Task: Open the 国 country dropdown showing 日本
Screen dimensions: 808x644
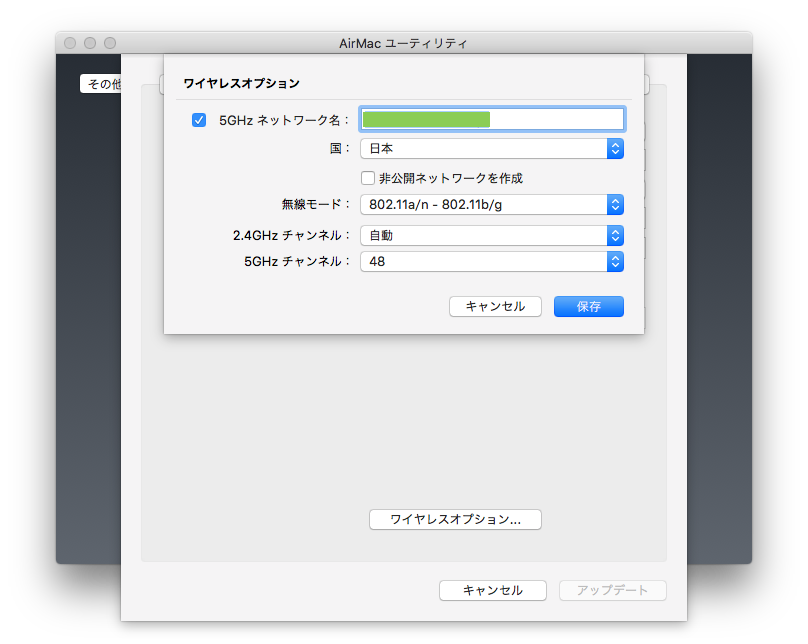Action: [492, 149]
